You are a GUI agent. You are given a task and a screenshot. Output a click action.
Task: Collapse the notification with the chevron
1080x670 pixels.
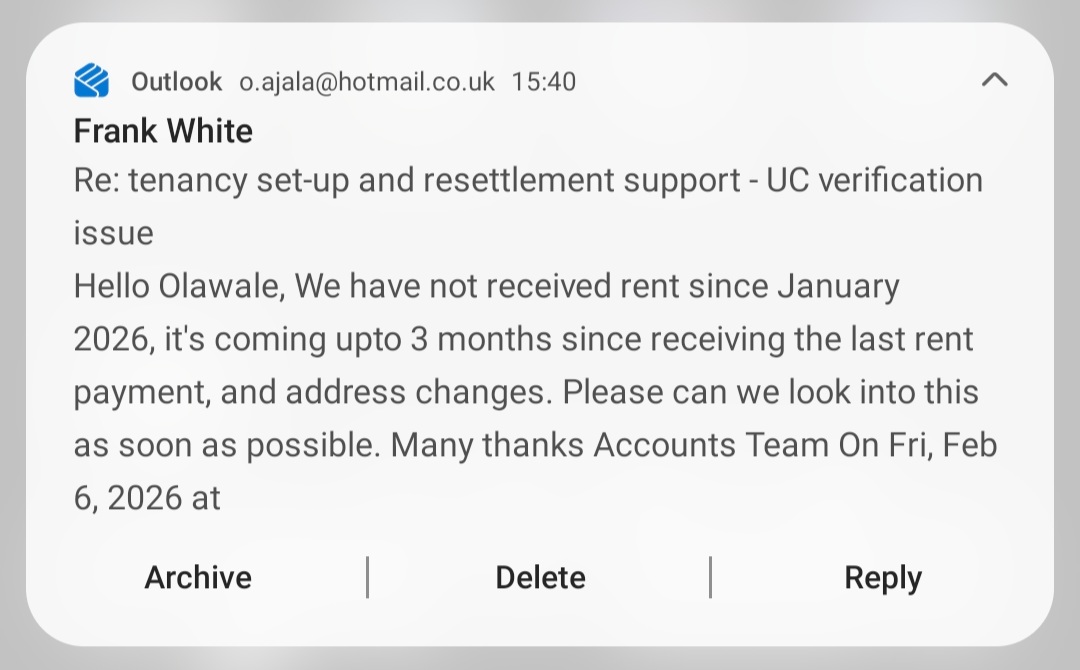click(994, 80)
